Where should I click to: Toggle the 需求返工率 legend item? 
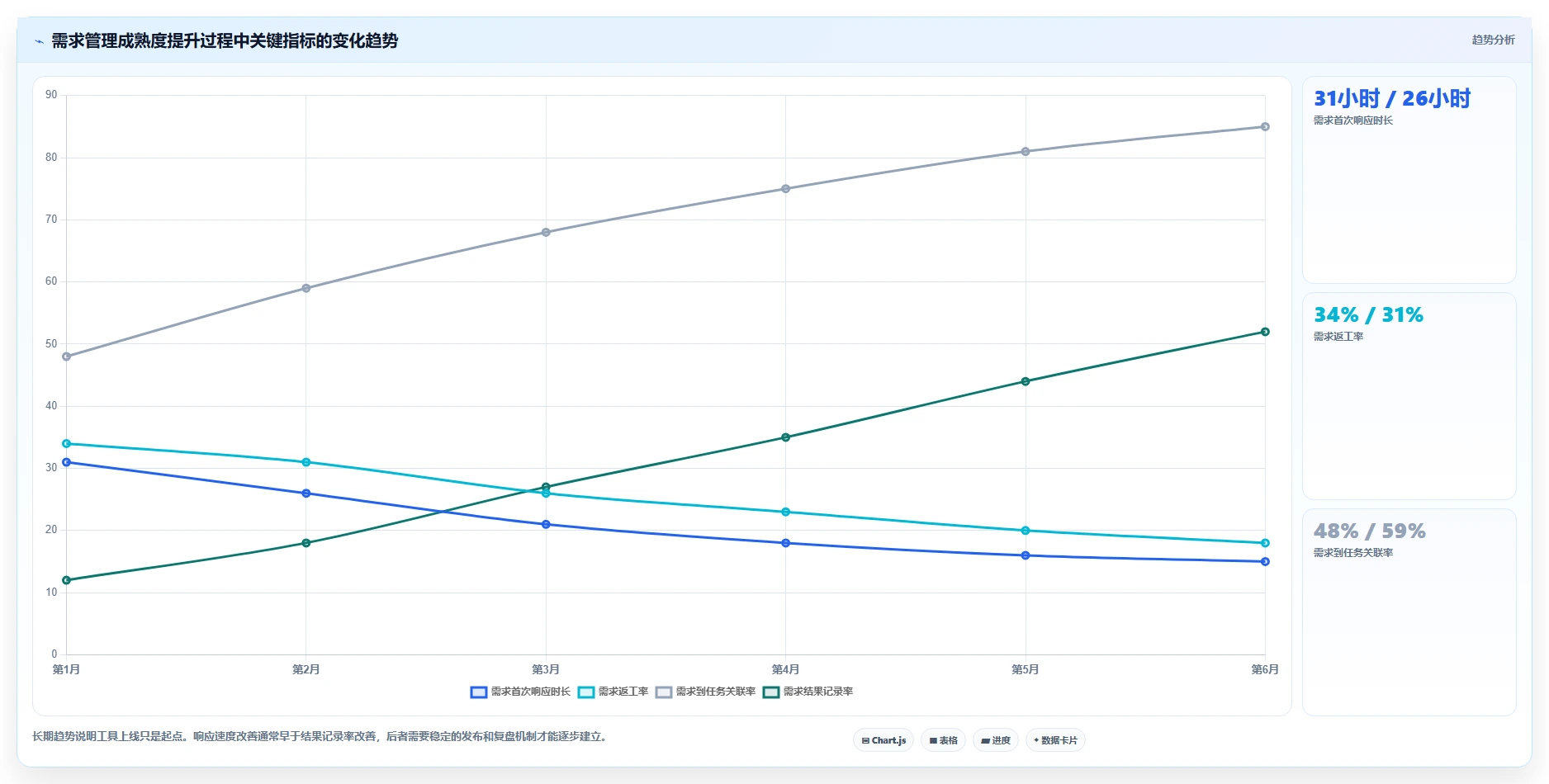click(613, 692)
